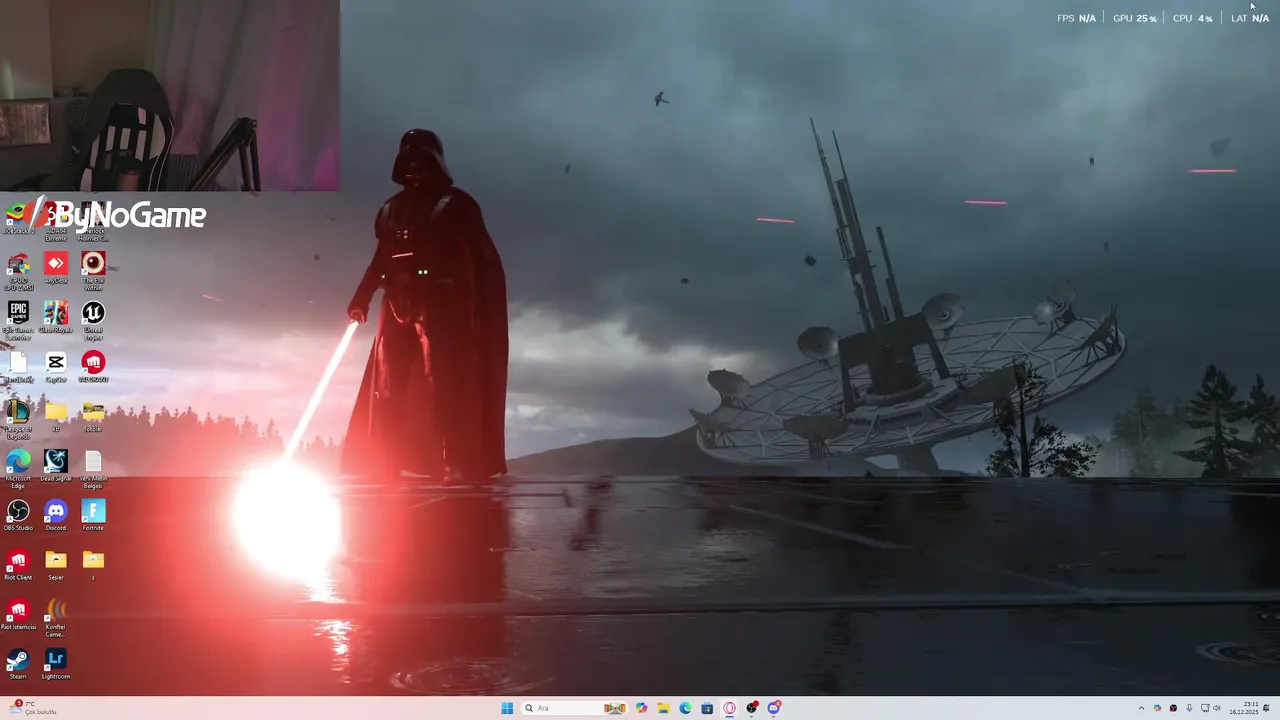Viewport: 1280px width, 720px height.
Task: Click the webcam overlay preview
Action: [170, 95]
